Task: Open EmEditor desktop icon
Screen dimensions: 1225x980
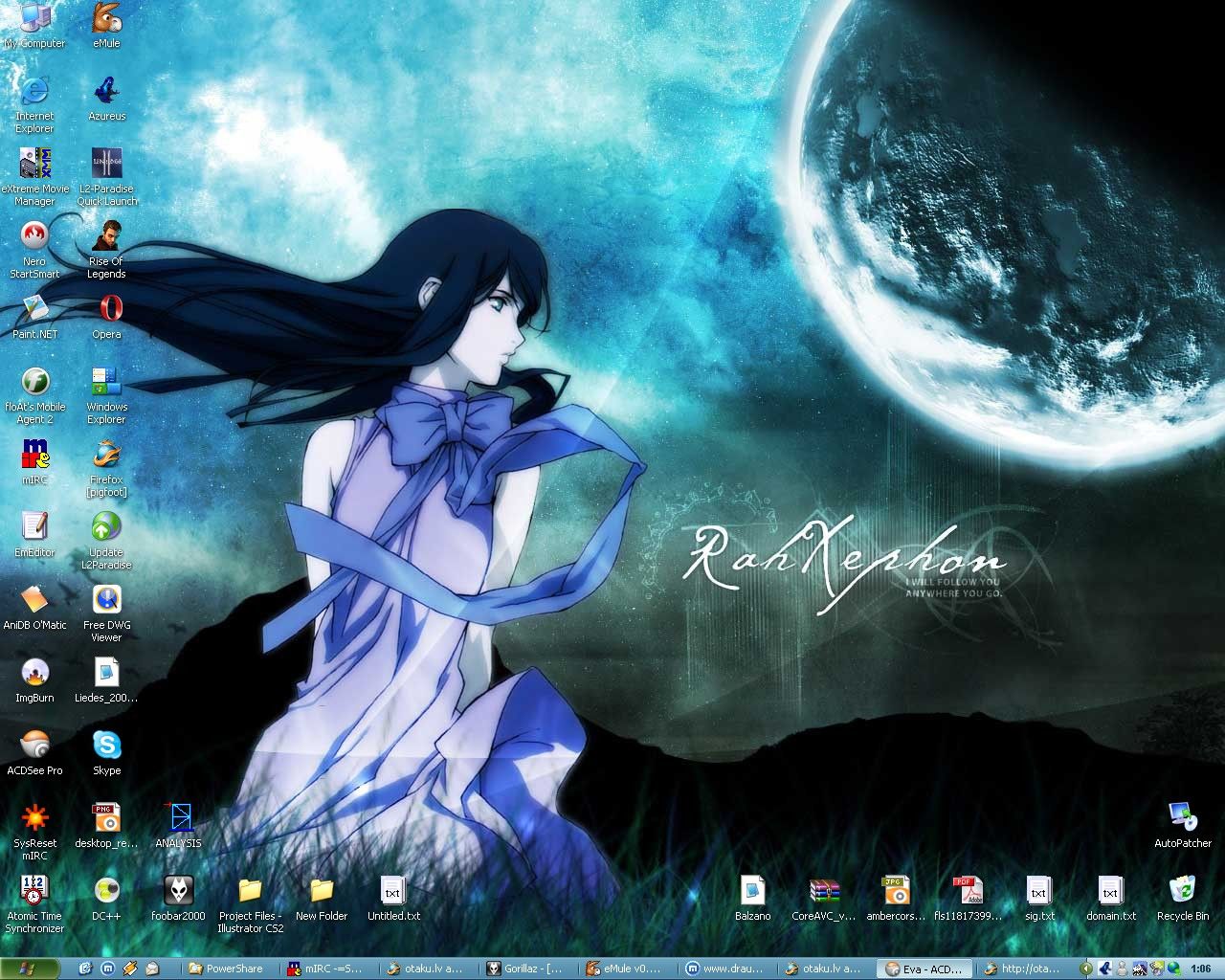Action: point(34,535)
